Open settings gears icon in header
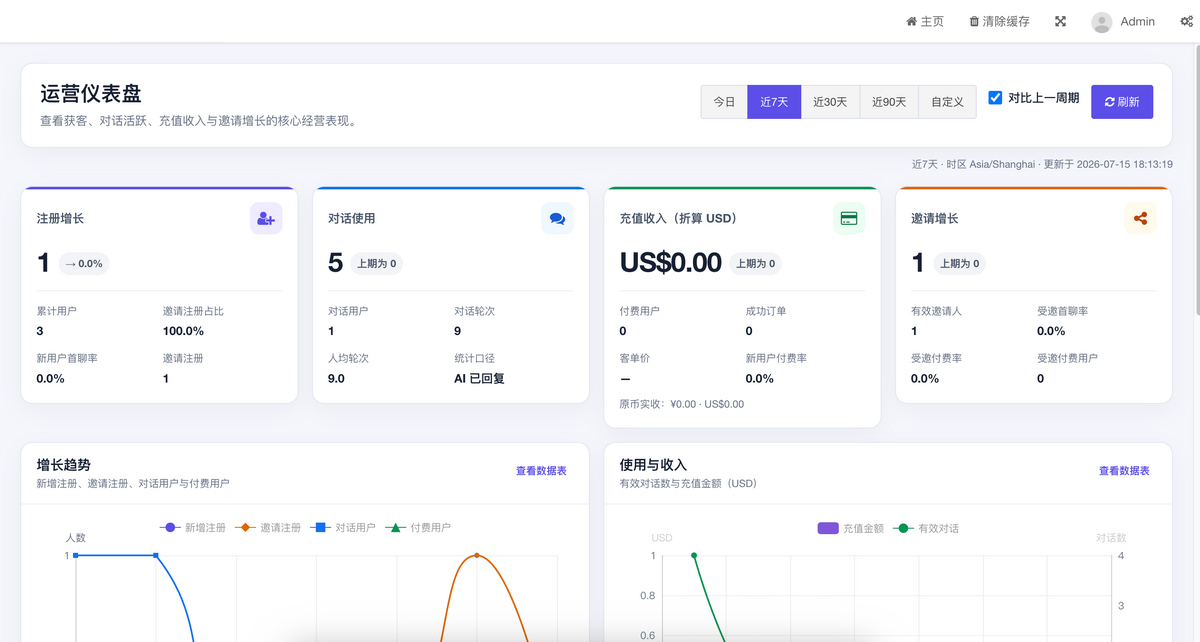 pyautogui.click(x=1186, y=21)
